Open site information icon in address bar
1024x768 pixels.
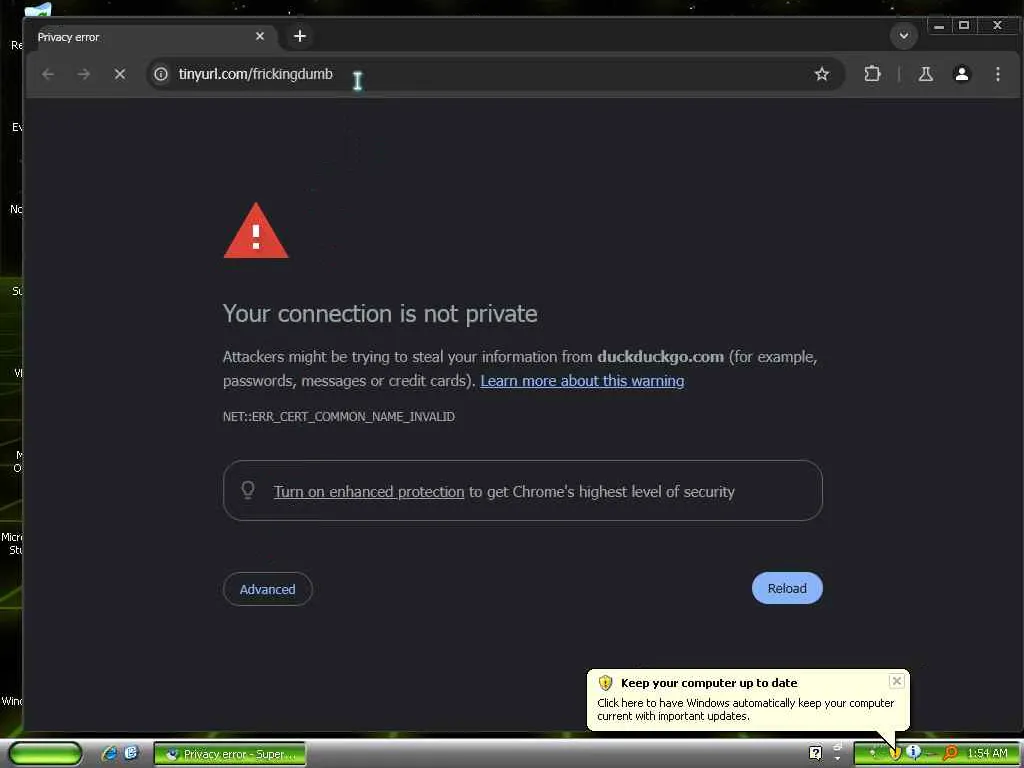[161, 74]
